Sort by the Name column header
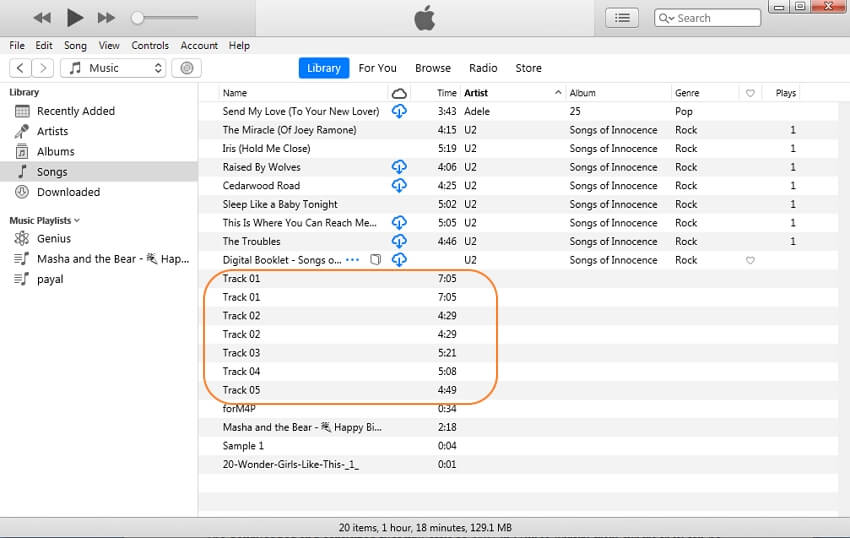 coord(304,93)
